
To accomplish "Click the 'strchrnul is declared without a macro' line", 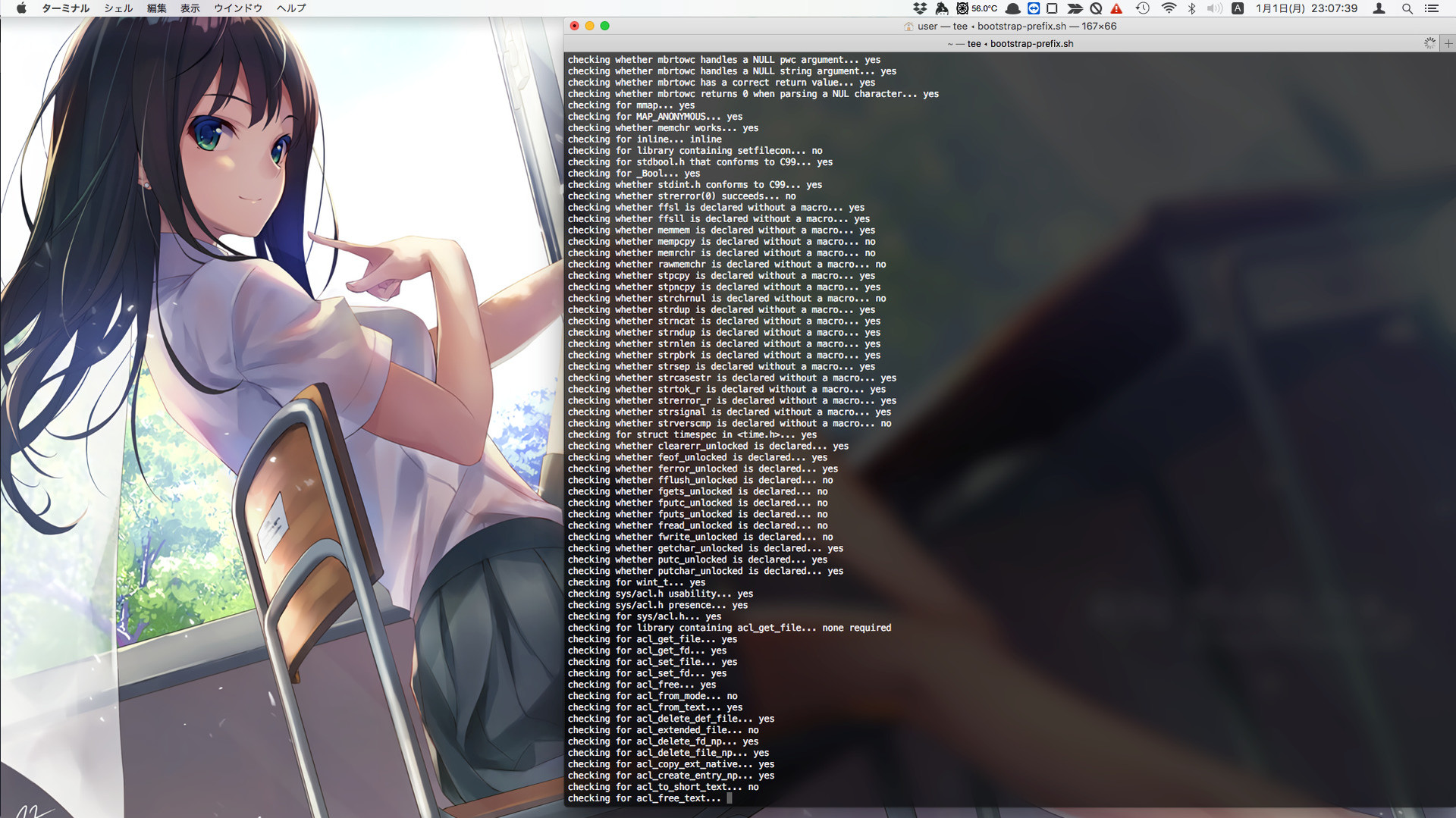I will point(726,299).
